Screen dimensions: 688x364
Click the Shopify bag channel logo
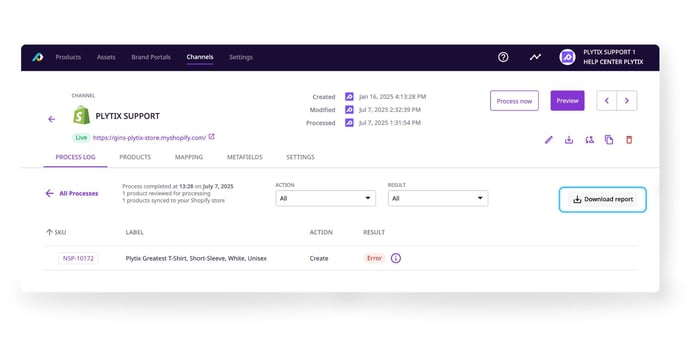[x=81, y=115]
